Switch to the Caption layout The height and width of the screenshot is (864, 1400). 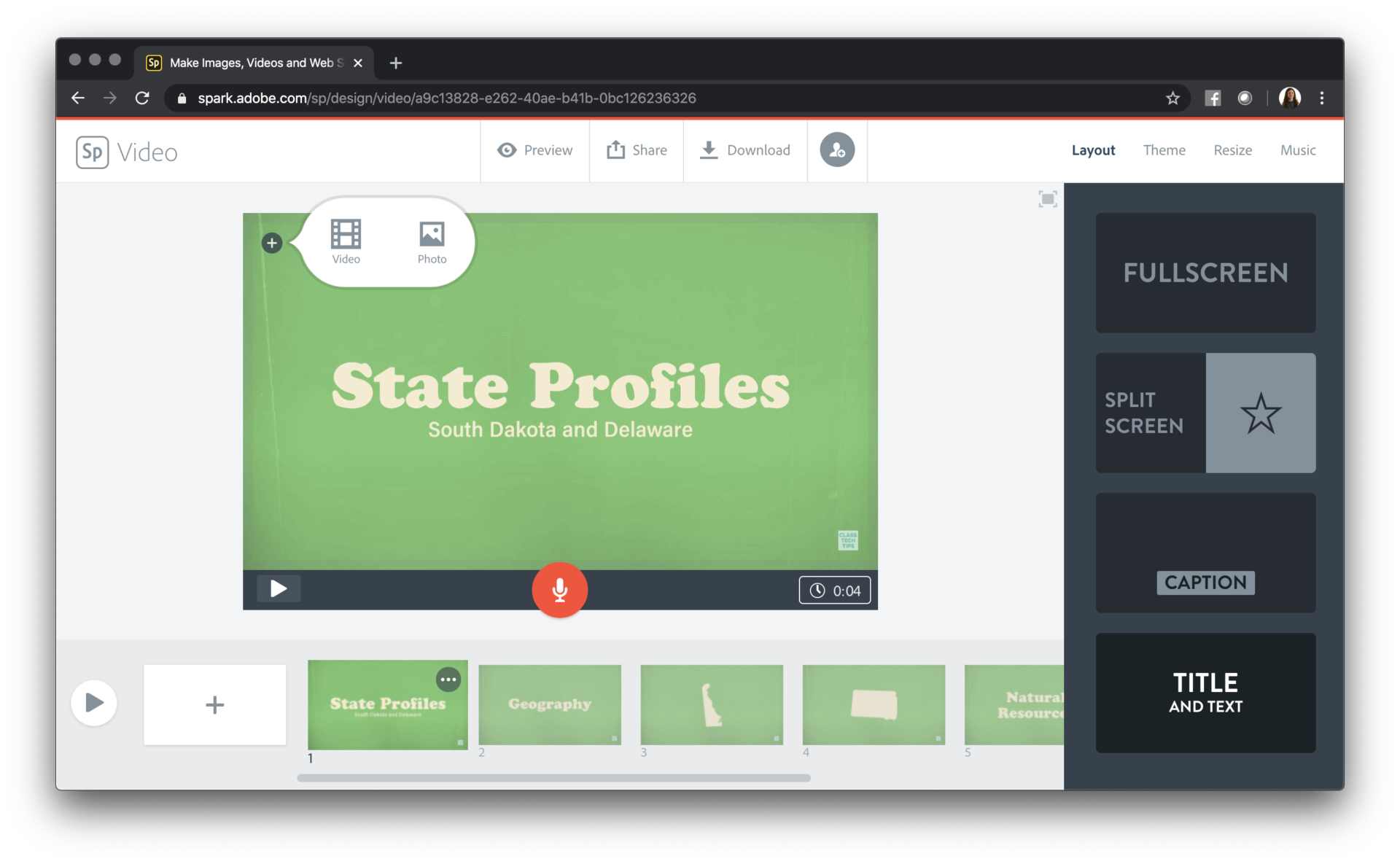1205,553
